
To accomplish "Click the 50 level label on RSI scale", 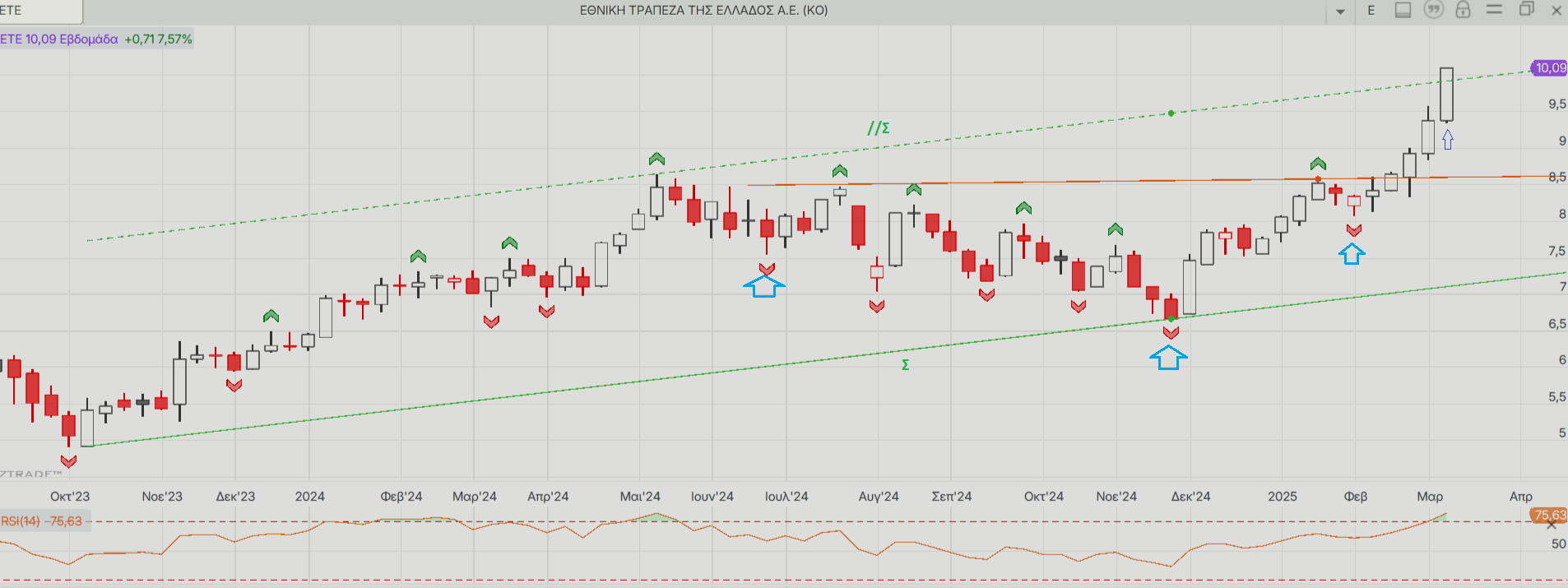I will [1559, 544].
